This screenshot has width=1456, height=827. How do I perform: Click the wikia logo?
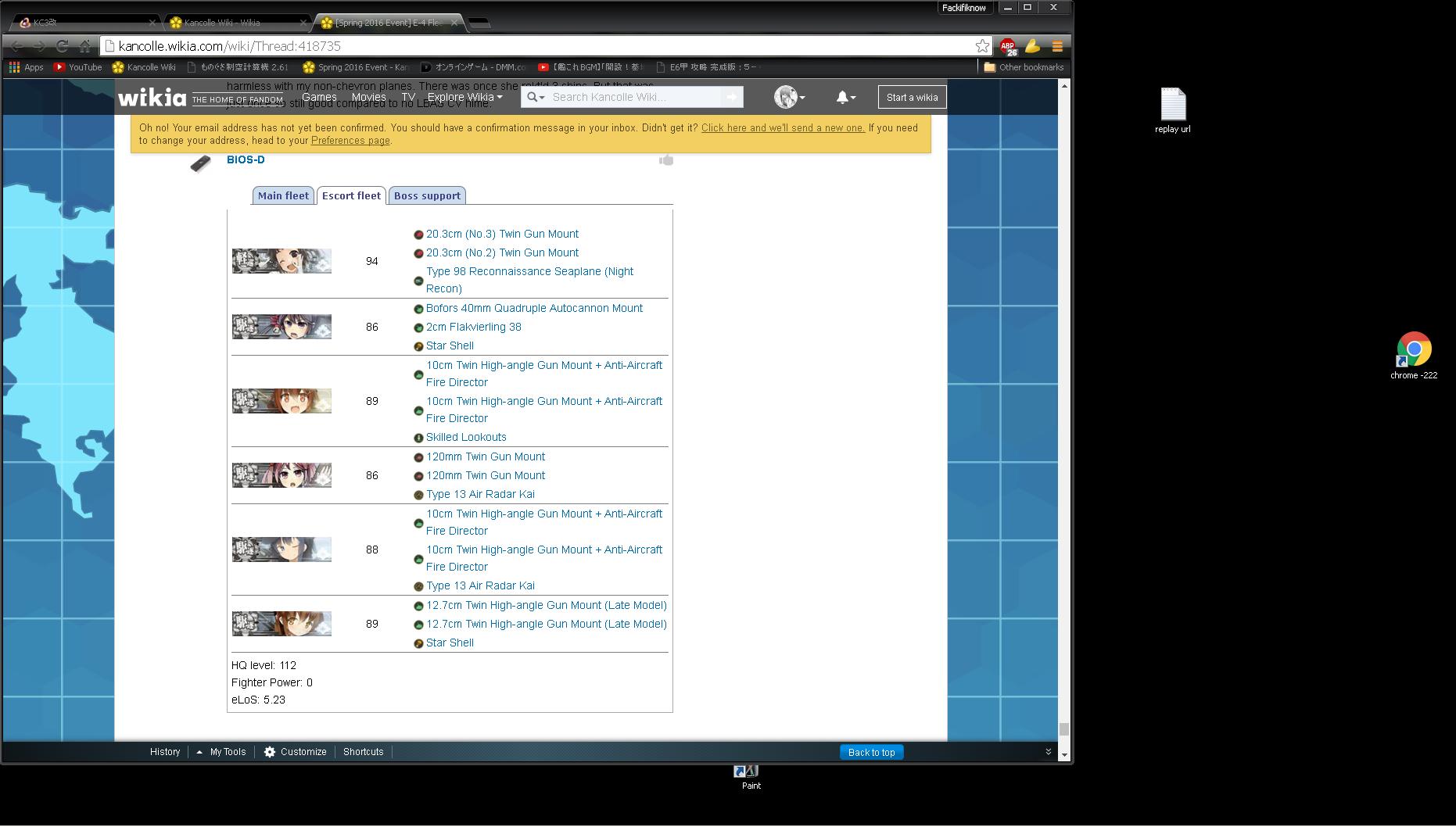coord(152,97)
